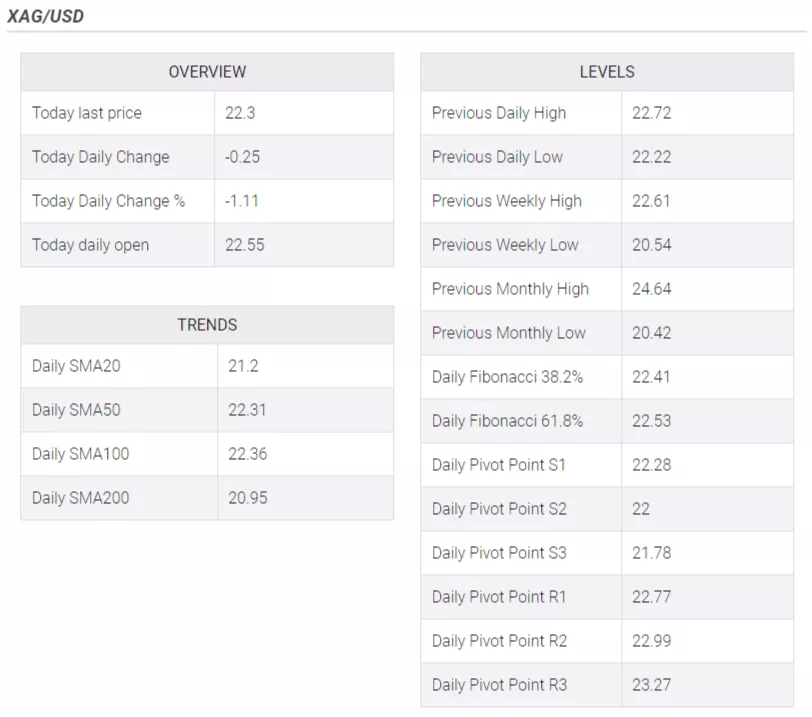Click the 'Previous Weekly Low' label
This screenshot has width=812, height=717.
(505, 245)
